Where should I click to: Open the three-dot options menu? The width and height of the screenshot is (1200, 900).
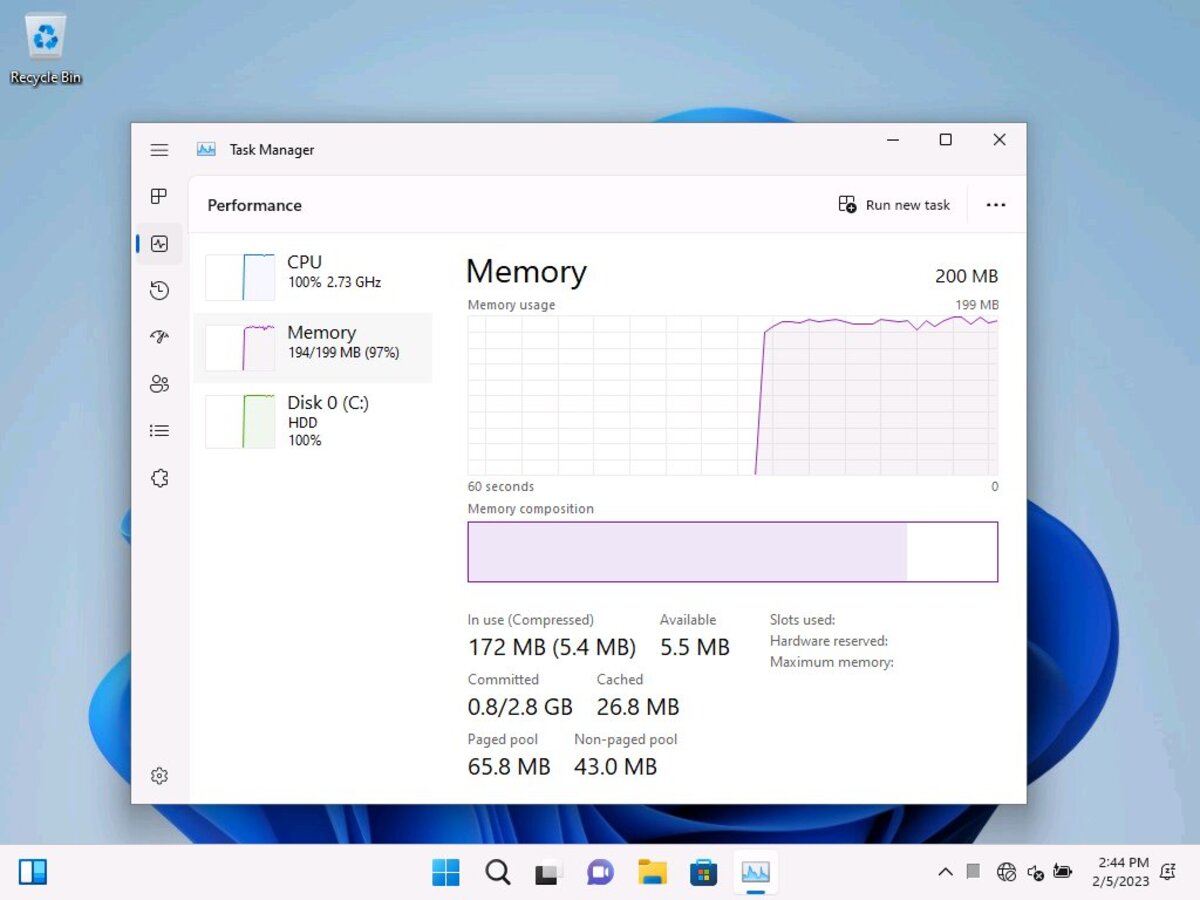[x=995, y=204]
